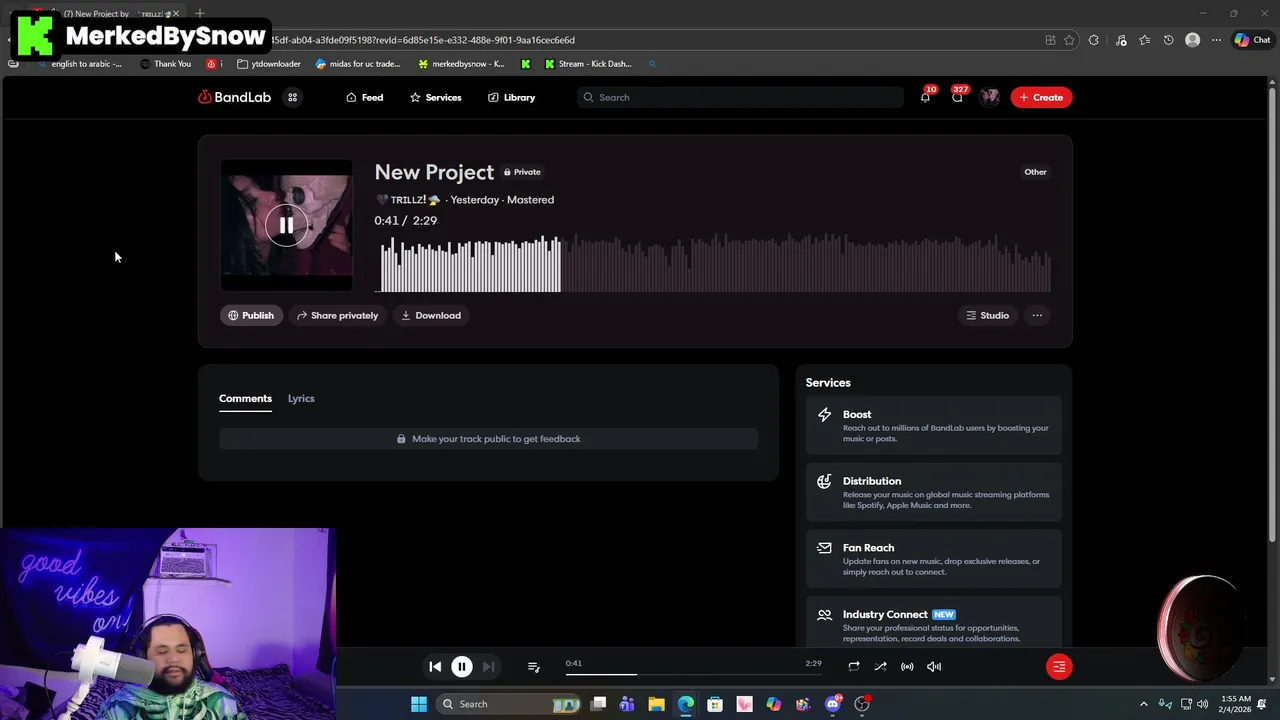The width and height of the screenshot is (1280, 720).
Task: Open the clock and date panel
Action: pyautogui.click(x=1236, y=704)
